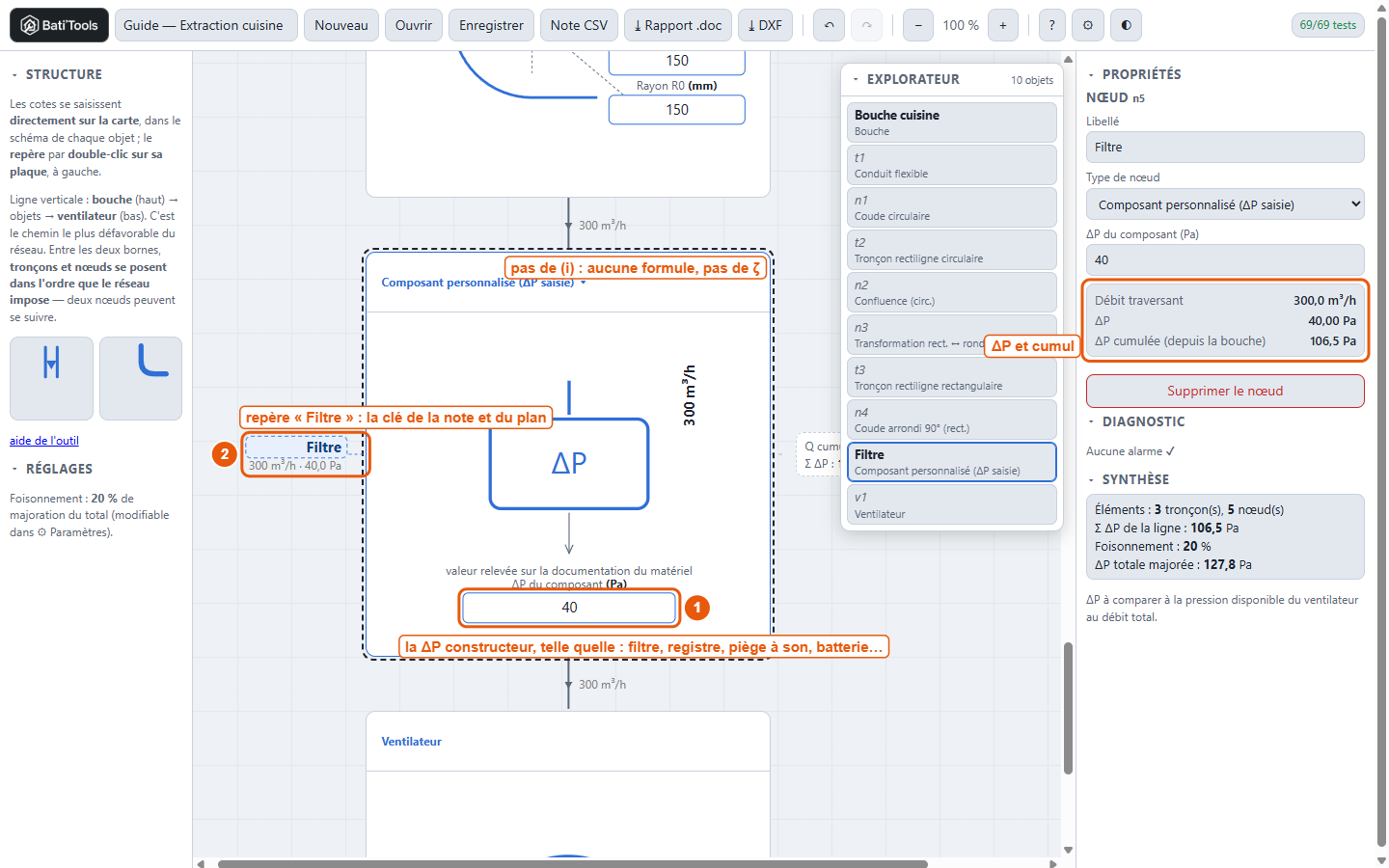This screenshot has height=868, width=1389.
Task: Click the undo arrow icon
Action: tap(830, 25)
